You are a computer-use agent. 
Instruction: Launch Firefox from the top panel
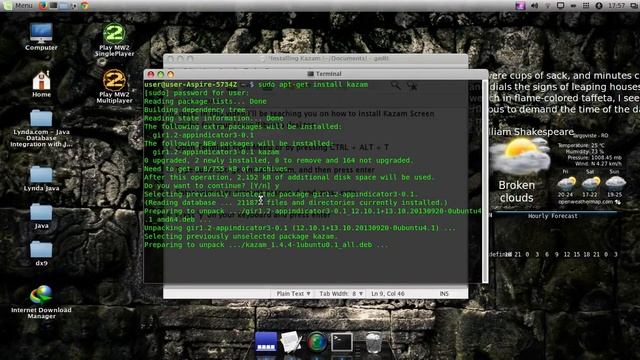(43, 5)
